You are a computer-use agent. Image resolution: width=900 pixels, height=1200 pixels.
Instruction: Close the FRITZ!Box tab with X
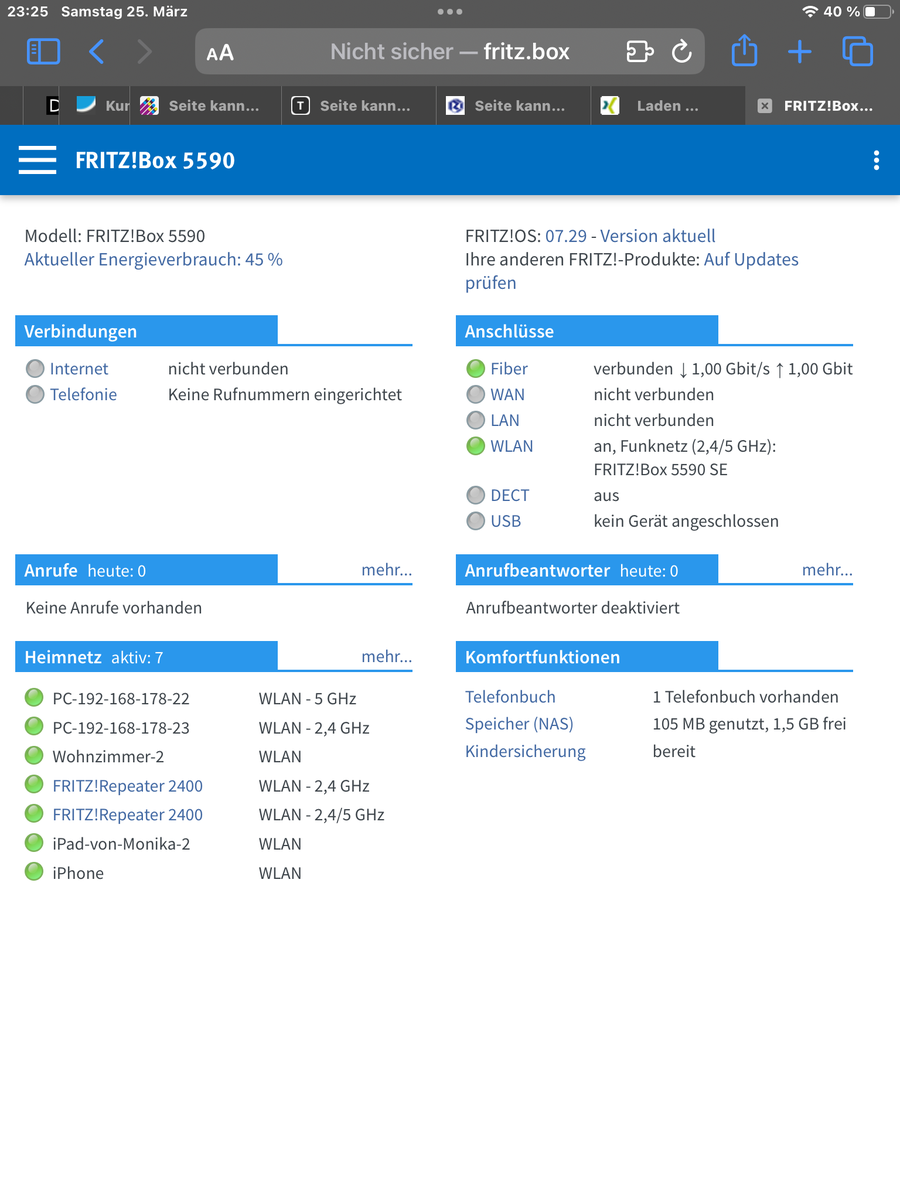(x=764, y=106)
